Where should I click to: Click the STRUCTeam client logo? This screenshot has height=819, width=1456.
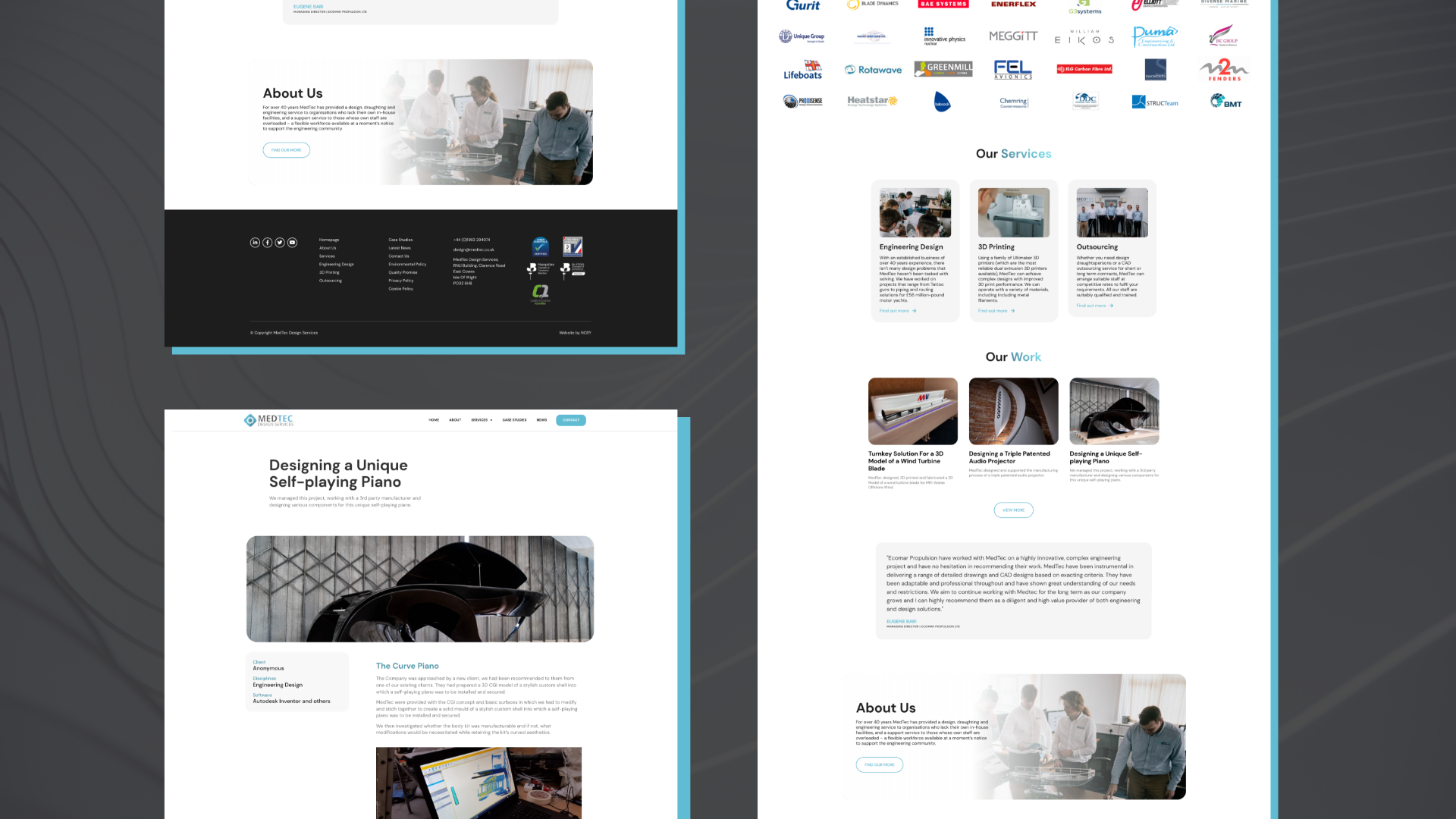point(1155,102)
